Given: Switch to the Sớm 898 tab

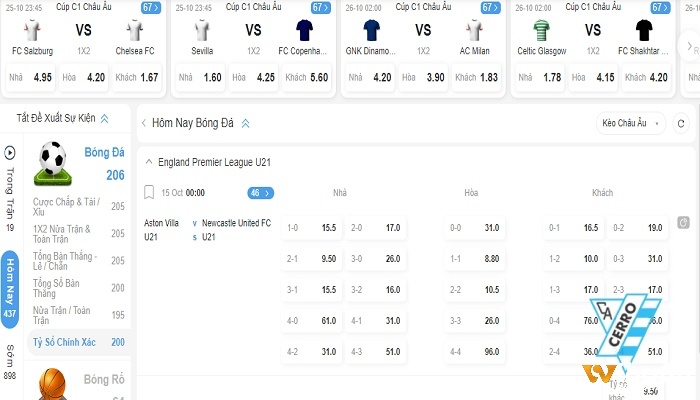Looking at the screenshot, I should pos(10,362).
